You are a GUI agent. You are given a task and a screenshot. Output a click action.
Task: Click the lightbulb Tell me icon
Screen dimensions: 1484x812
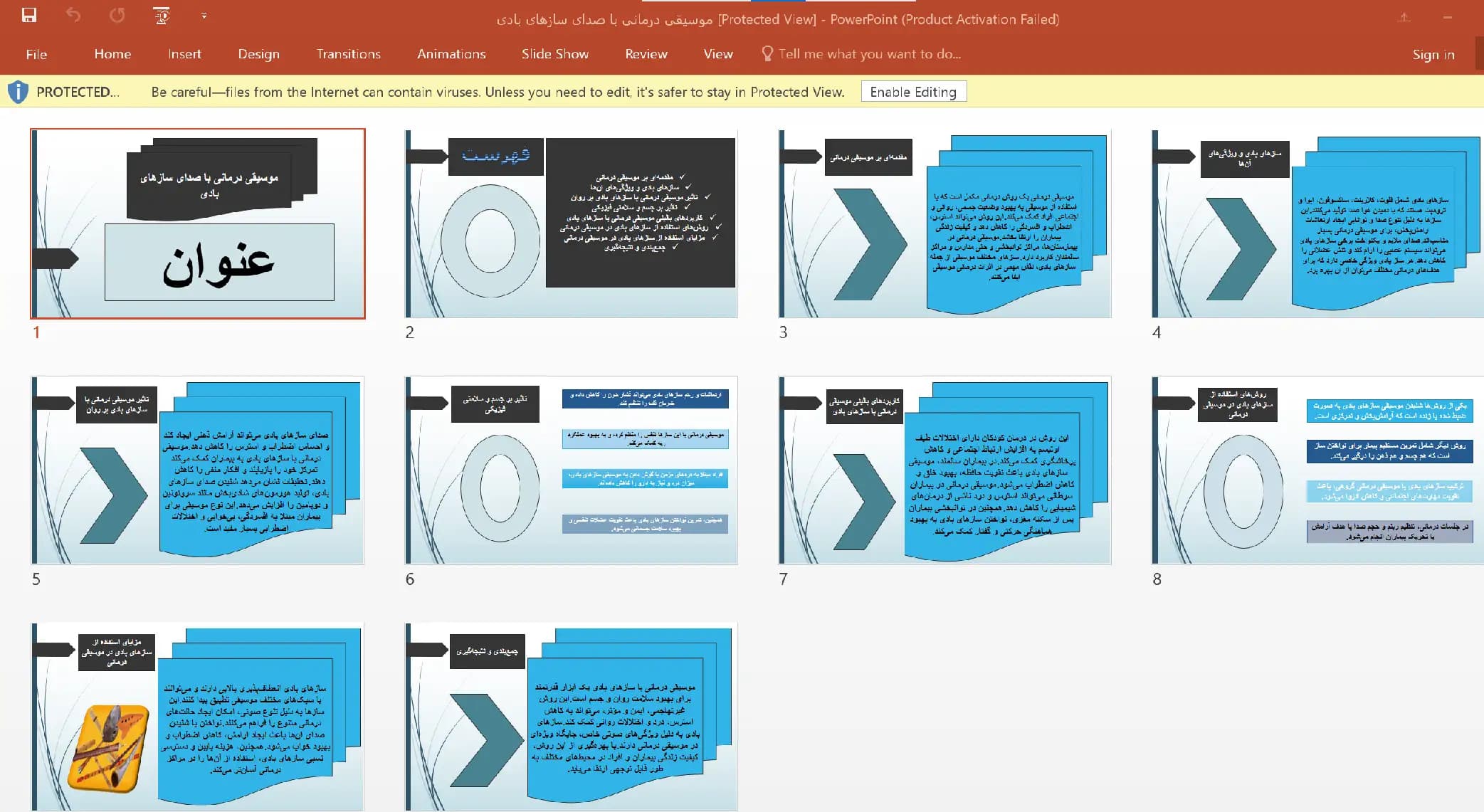click(767, 53)
